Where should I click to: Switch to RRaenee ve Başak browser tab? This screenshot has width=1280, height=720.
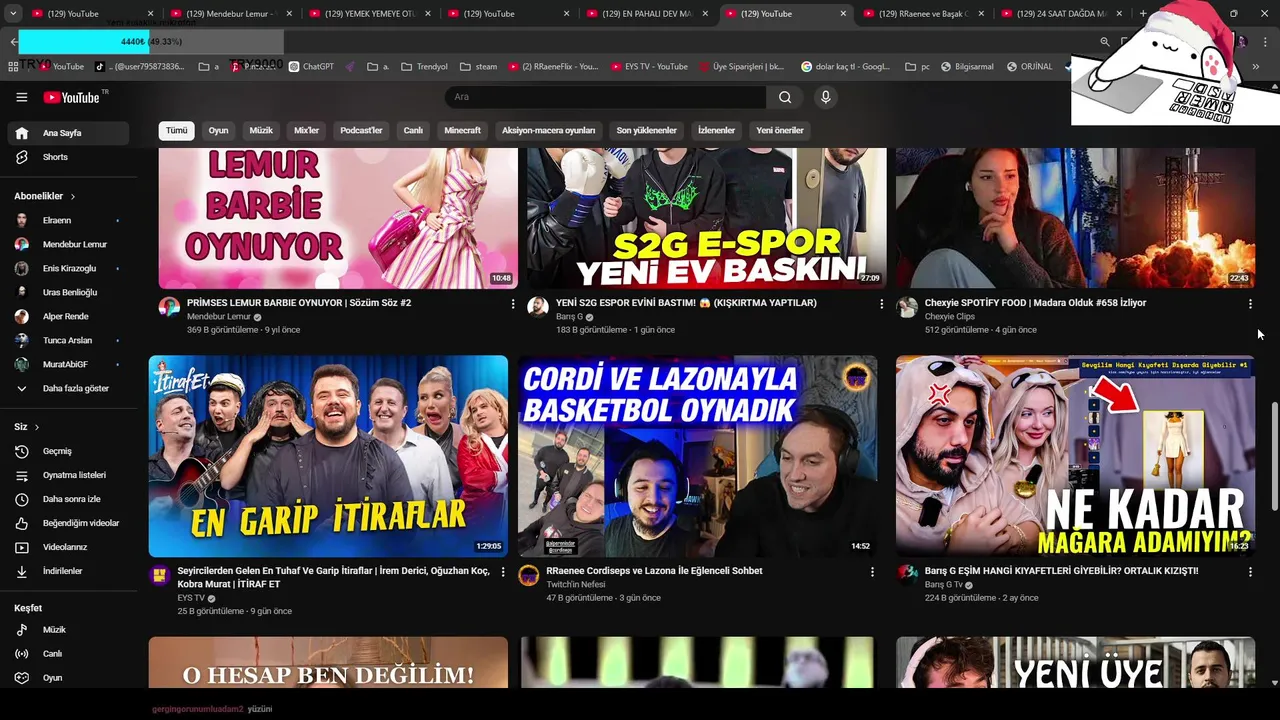[924, 14]
